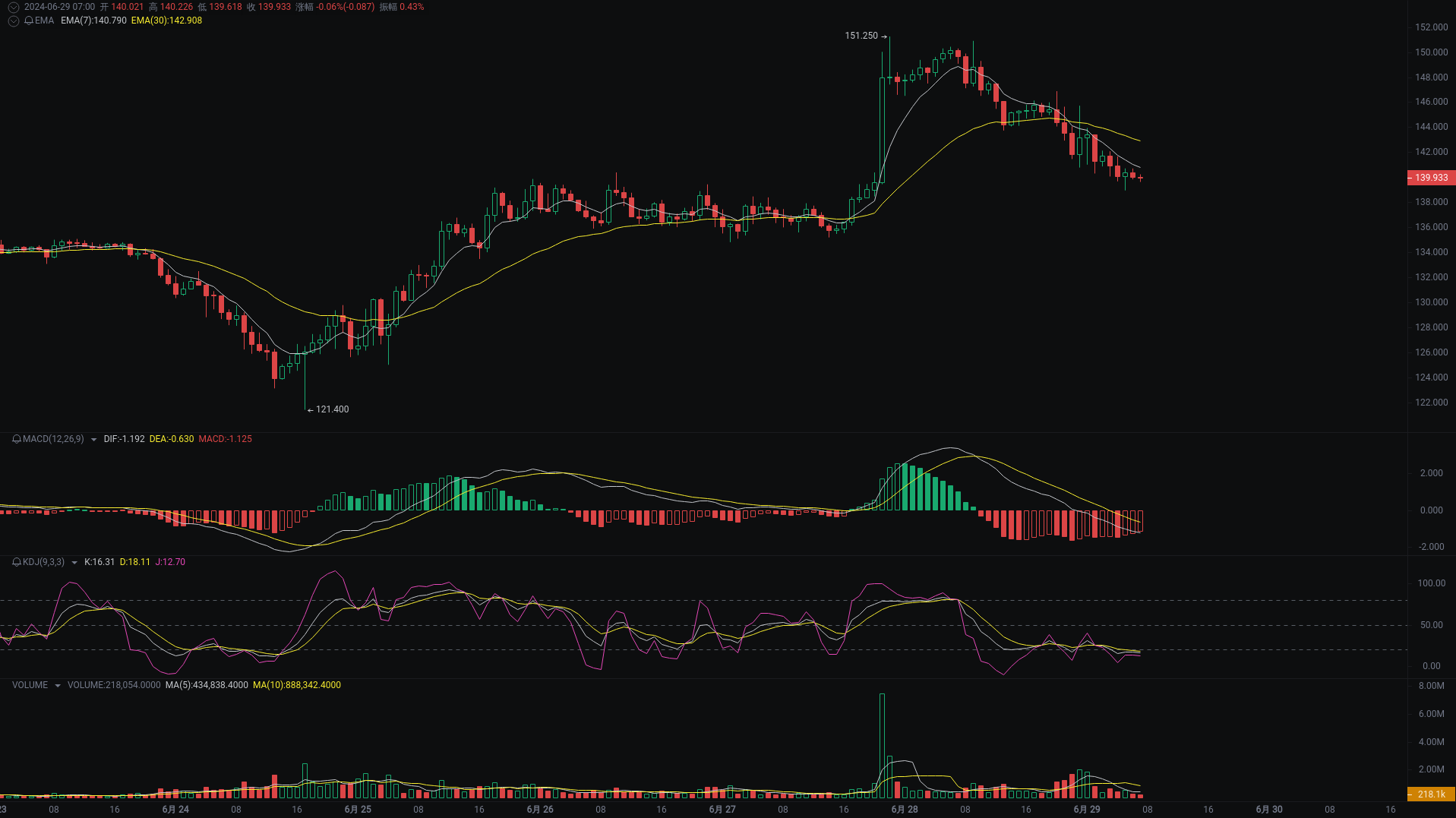The height and width of the screenshot is (818, 1456).
Task: Click the MACD:-1.125 value
Action: point(225,439)
